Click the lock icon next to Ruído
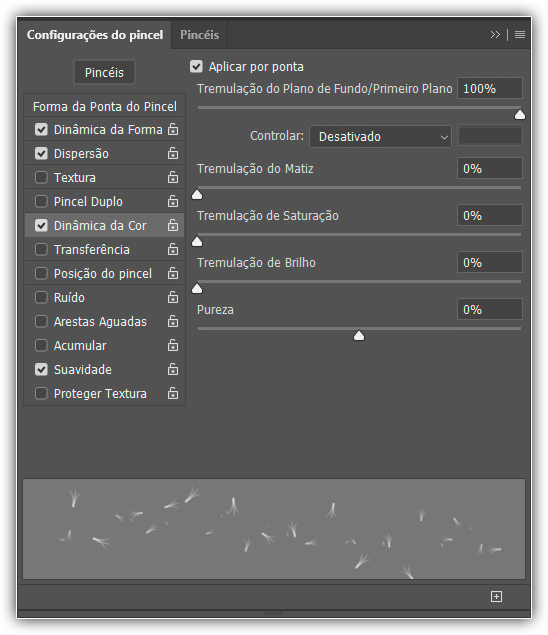The height and width of the screenshot is (635, 548). [x=173, y=297]
